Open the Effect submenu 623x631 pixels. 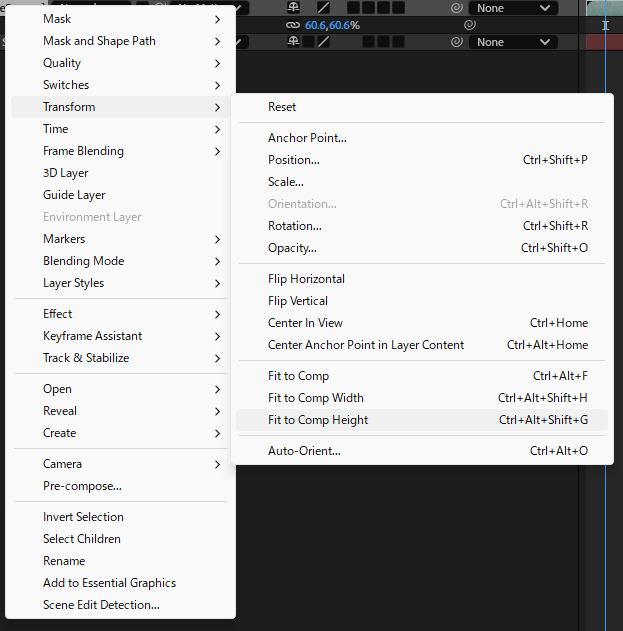point(120,314)
